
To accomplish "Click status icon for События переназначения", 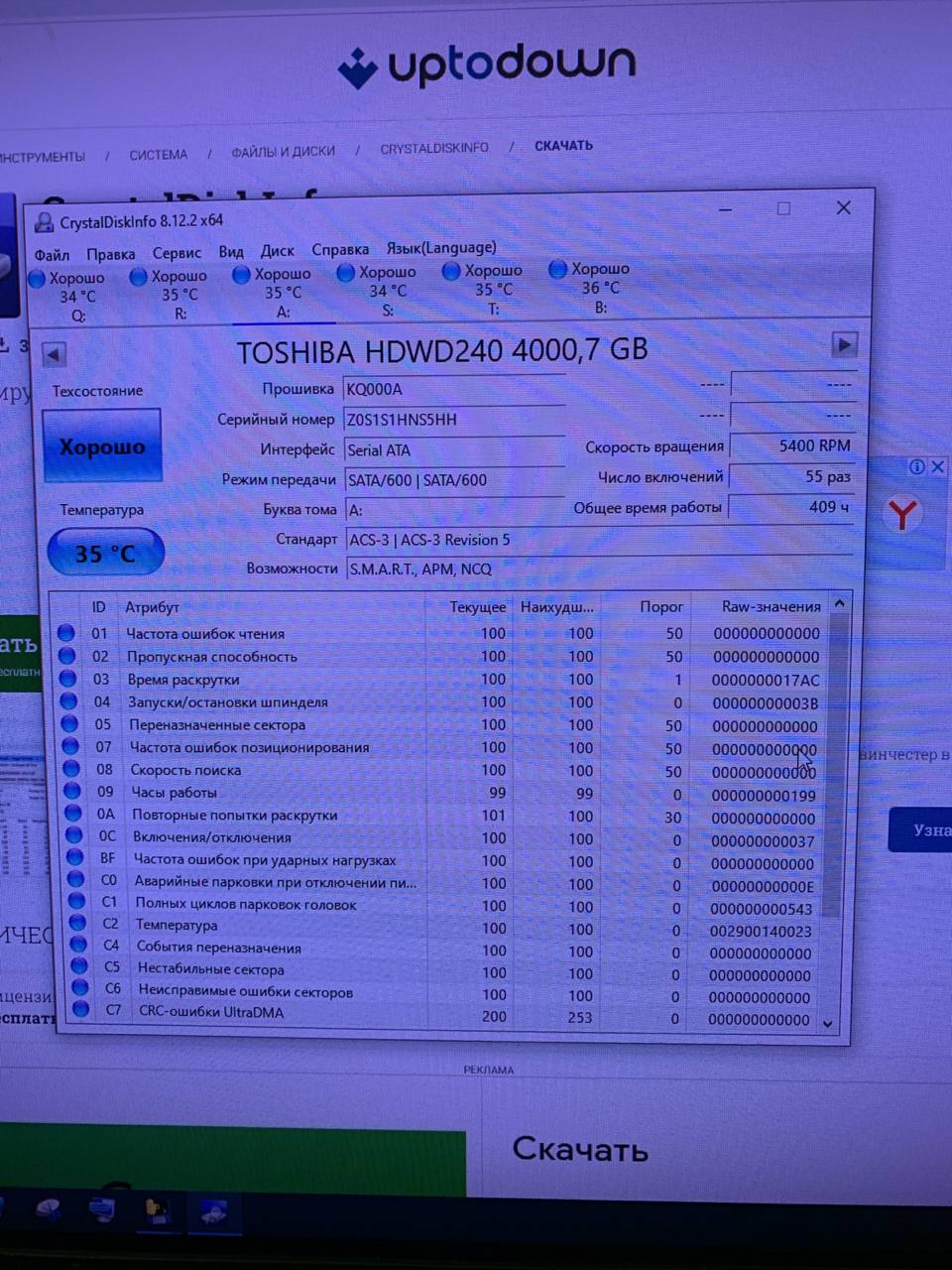I will 80,946.
